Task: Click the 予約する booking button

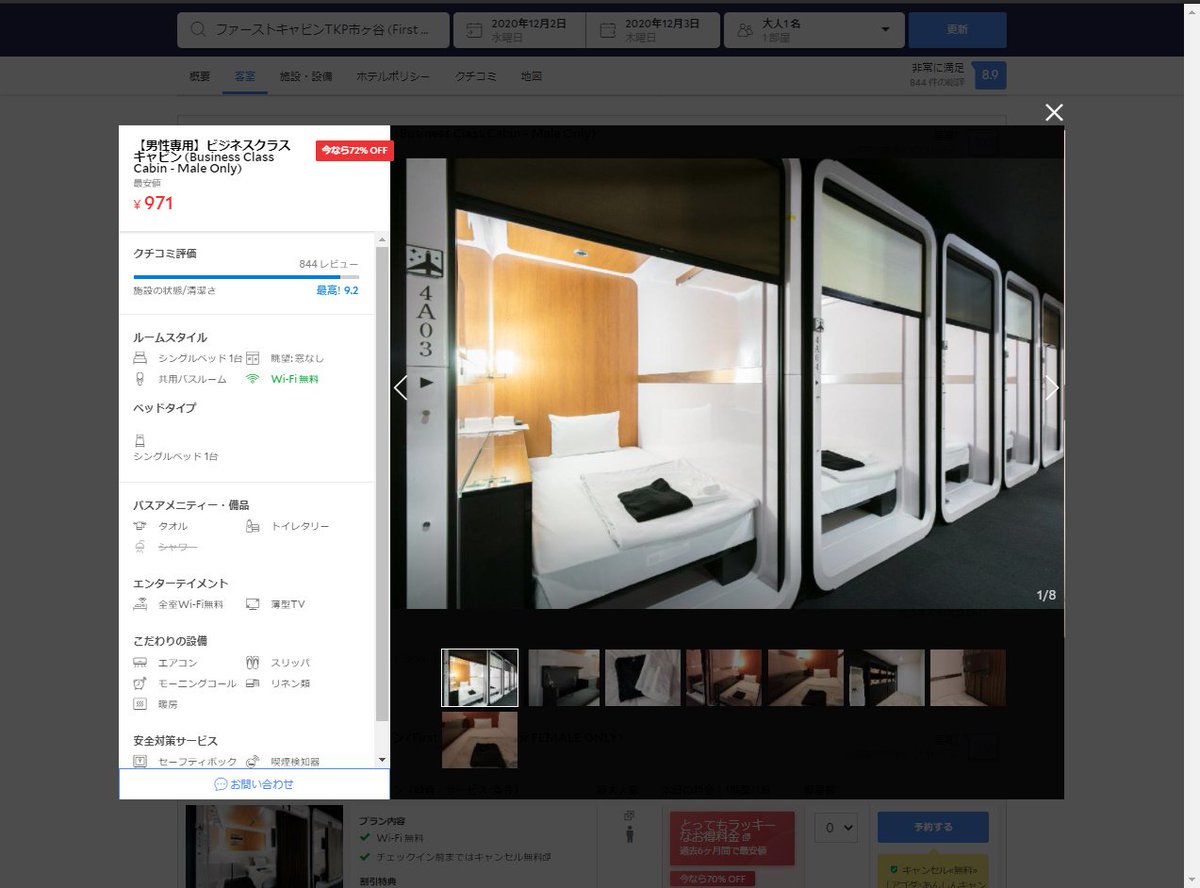Action: click(x=933, y=827)
